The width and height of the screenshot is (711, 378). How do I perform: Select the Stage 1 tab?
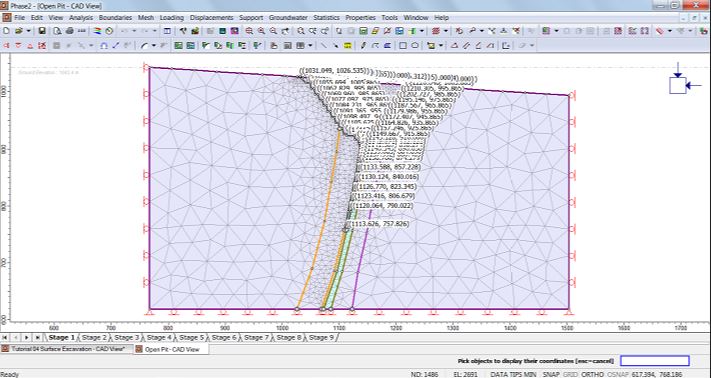(61, 337)
